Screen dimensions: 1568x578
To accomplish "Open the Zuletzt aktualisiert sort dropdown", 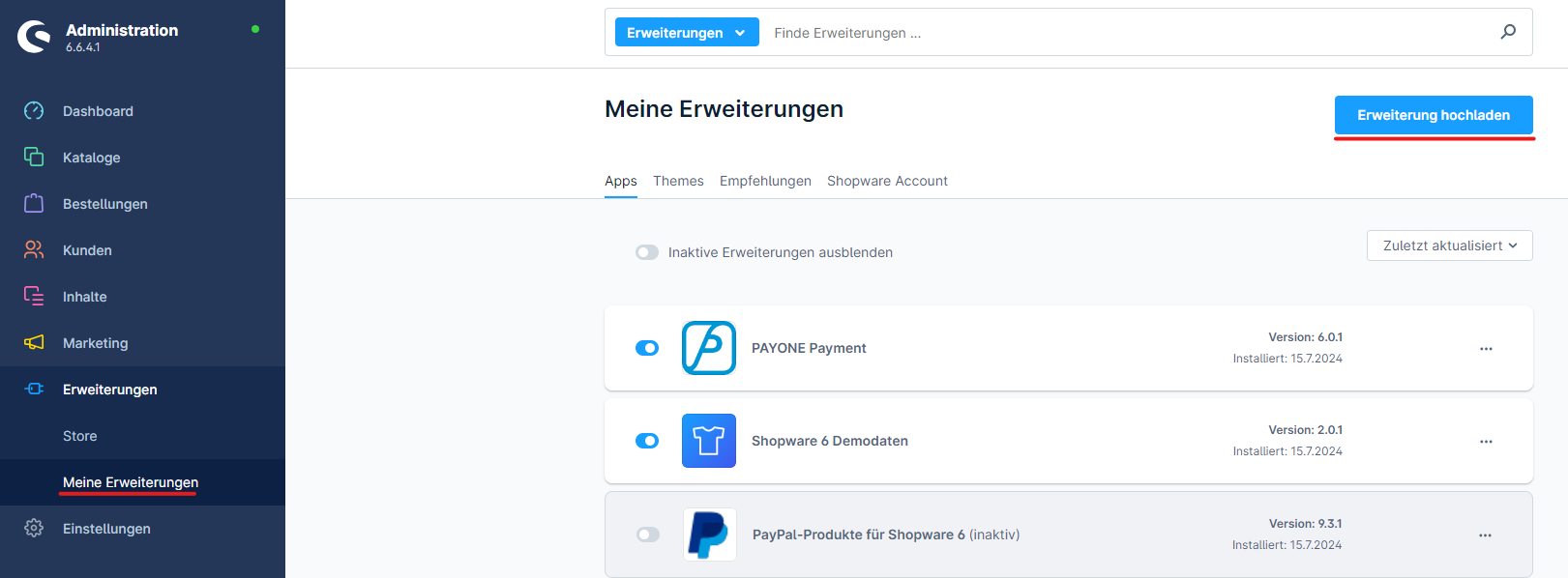I will (x=1450, y=246).
